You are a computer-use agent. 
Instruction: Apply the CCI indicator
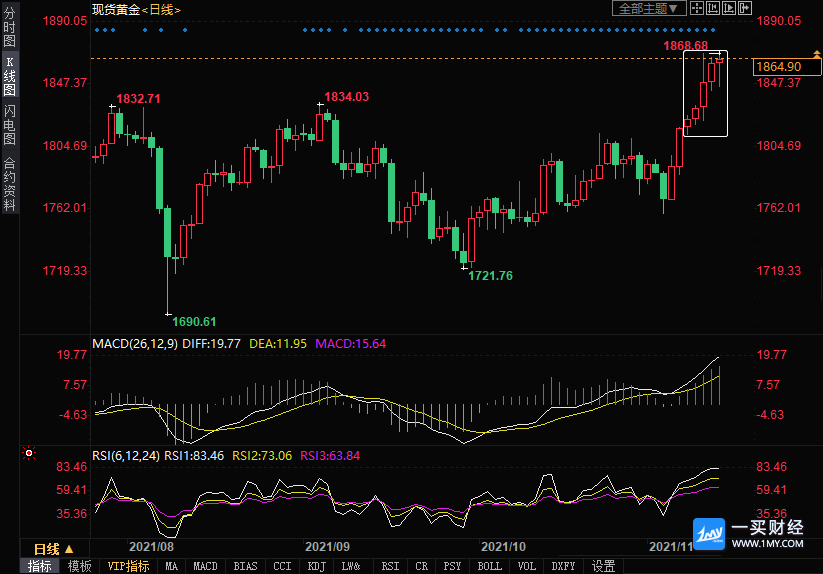tap(282, 566)
